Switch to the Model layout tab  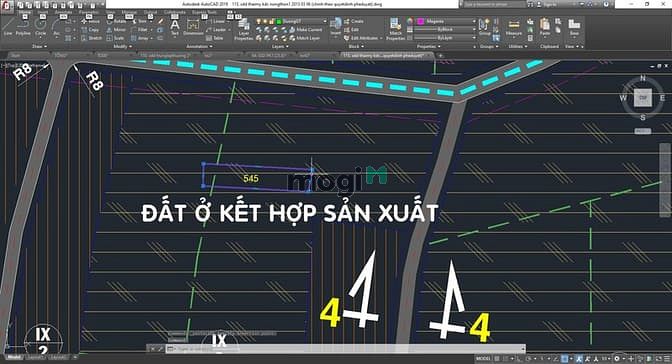coord(14,357)
